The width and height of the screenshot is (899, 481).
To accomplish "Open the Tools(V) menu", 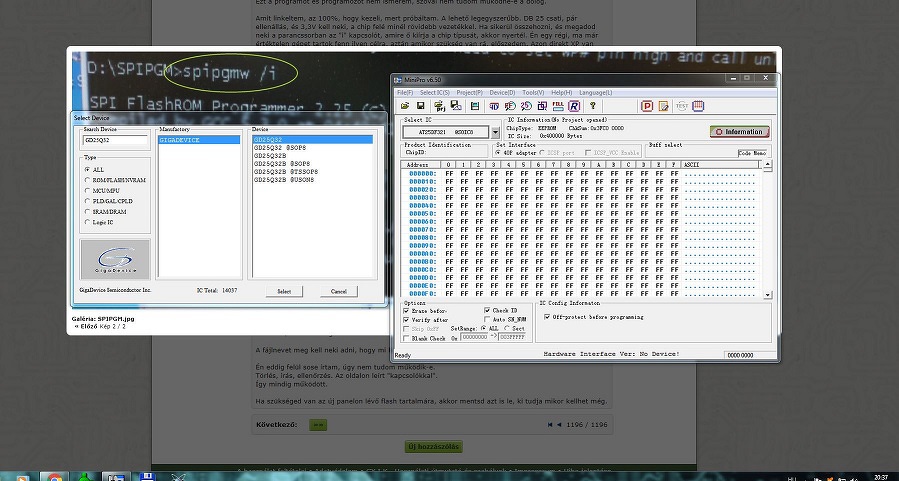I will coord(533,92).
